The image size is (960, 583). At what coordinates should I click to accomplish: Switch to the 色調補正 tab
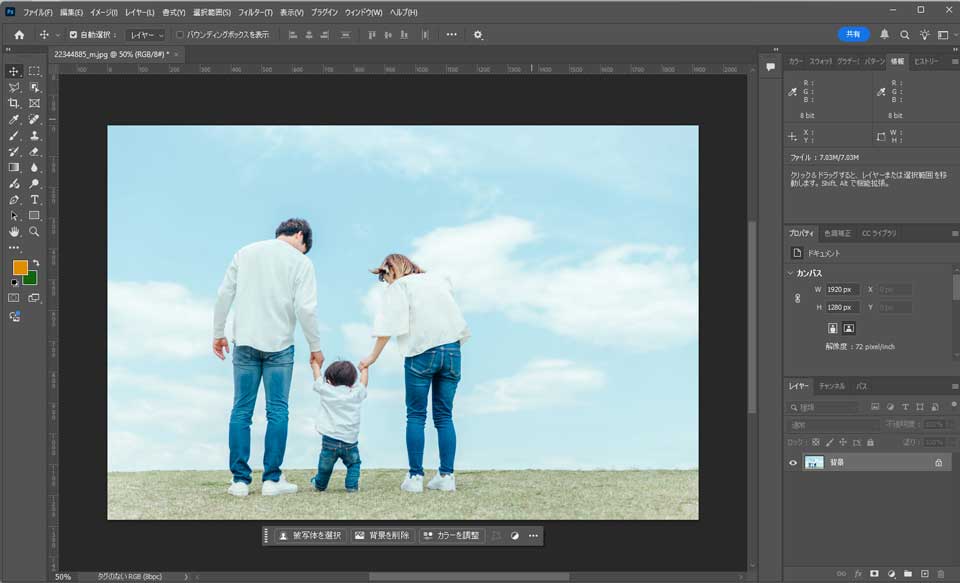coord(837,233)
